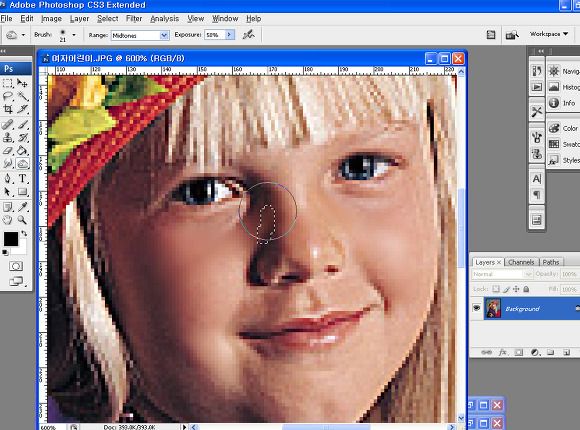Select the Lasso tool
This screenshot has height=430, width=580.
click(x=8, y=96)
